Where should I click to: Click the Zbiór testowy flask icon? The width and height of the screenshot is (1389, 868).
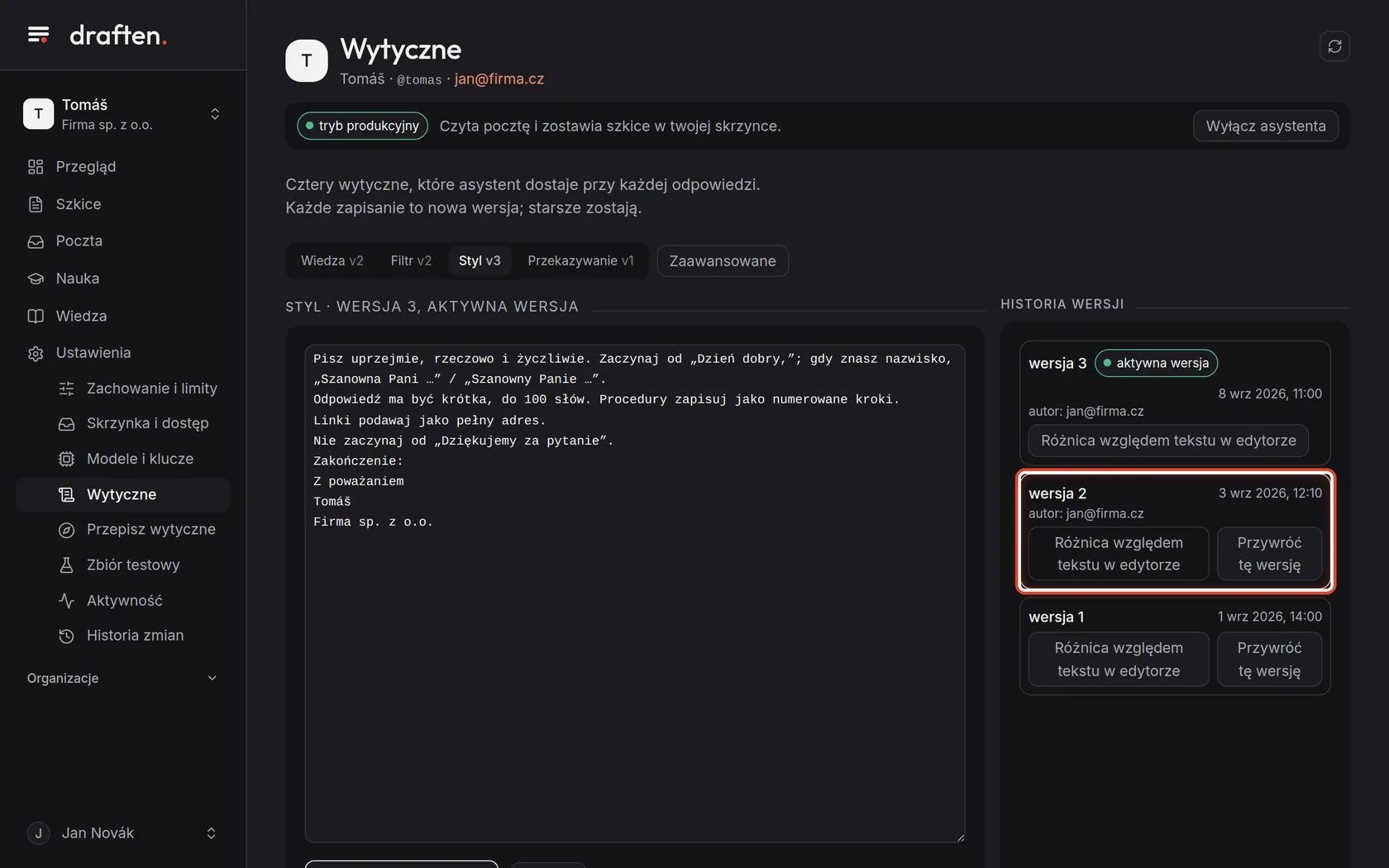click(x=67, y=565)
